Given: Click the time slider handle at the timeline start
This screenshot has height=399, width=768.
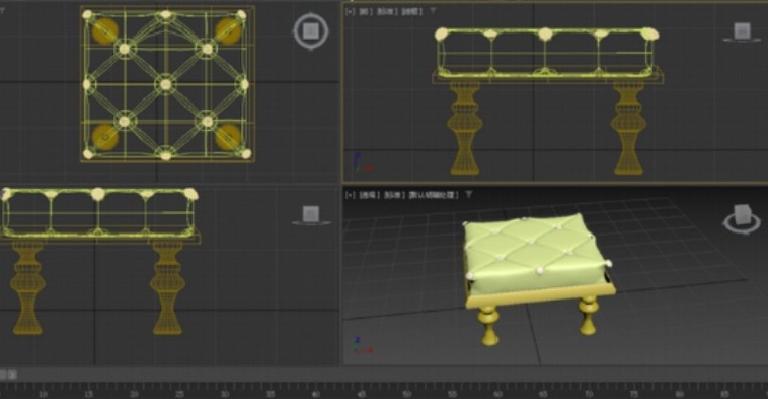Looking at the screenshot, I should click(8, 375).
